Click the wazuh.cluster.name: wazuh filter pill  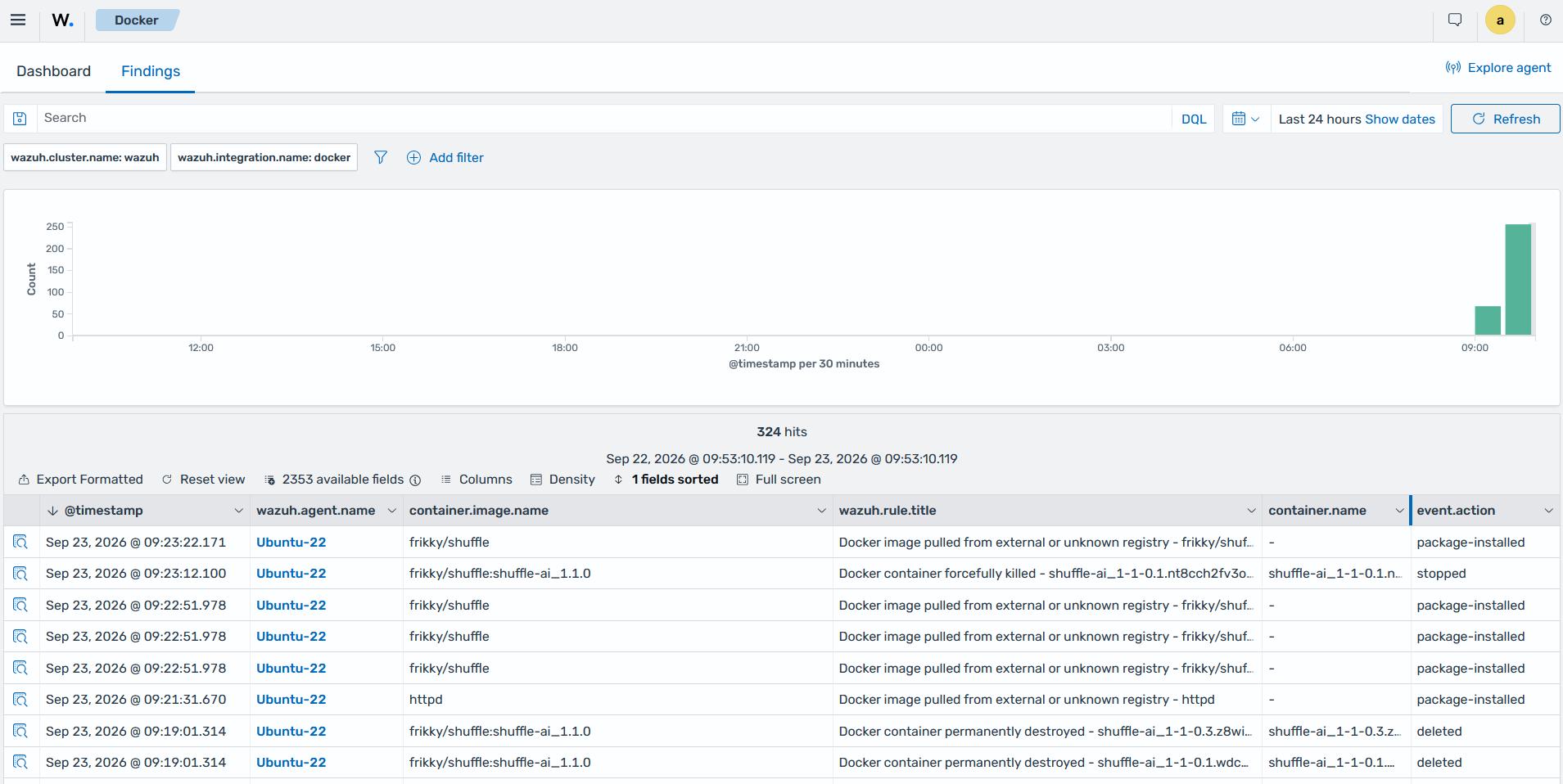[x=85, y=157]
